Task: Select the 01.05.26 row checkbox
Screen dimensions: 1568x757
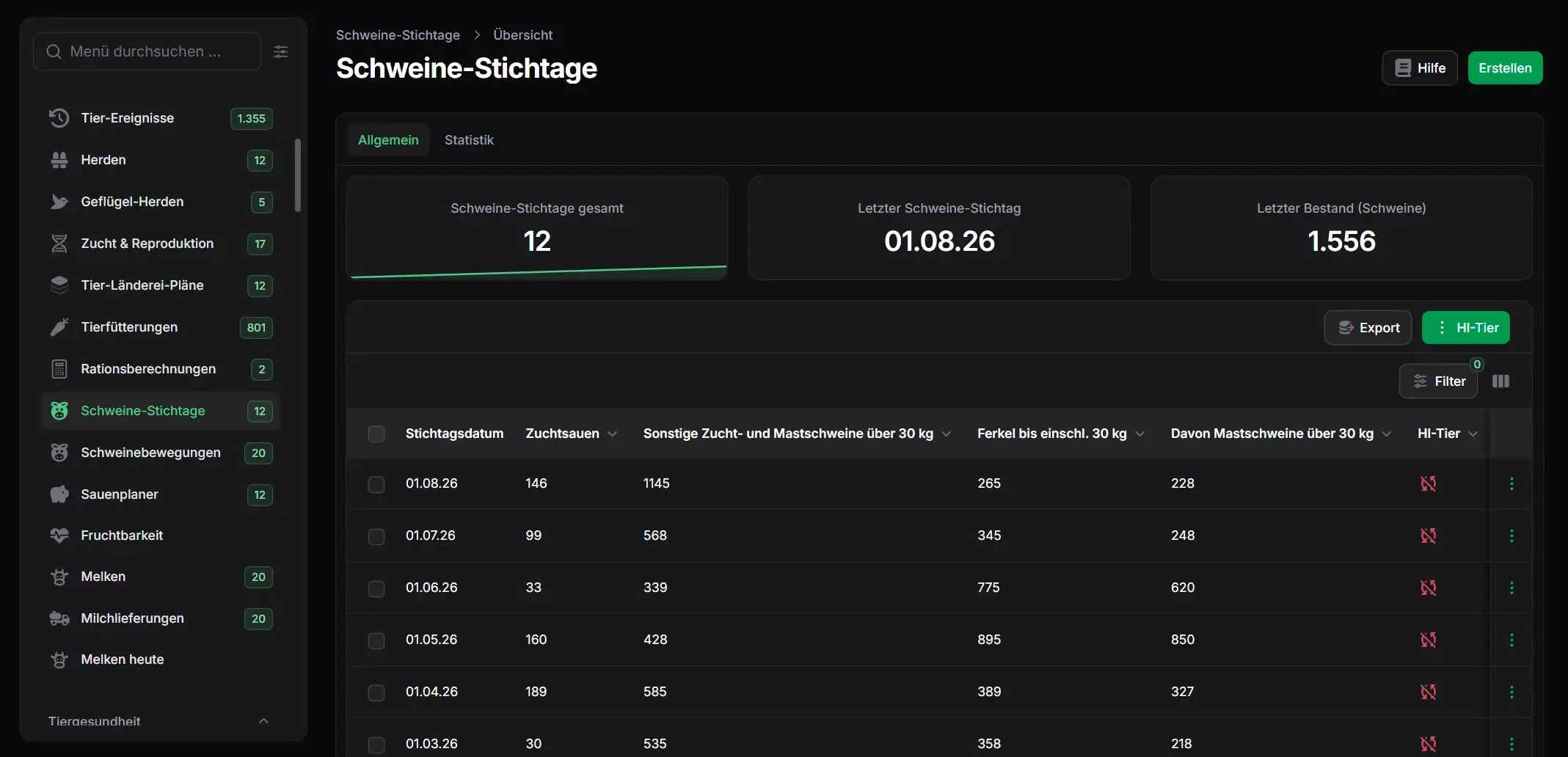Action: 376,641
